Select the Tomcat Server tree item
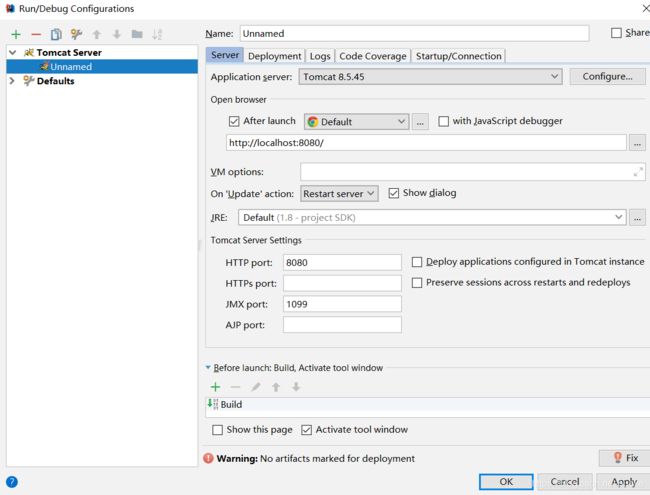 click(68, 53)
